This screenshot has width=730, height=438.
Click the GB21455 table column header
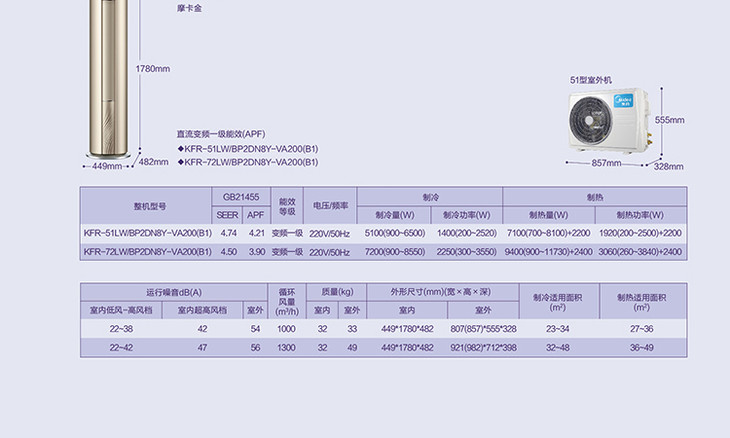point(242,198)
